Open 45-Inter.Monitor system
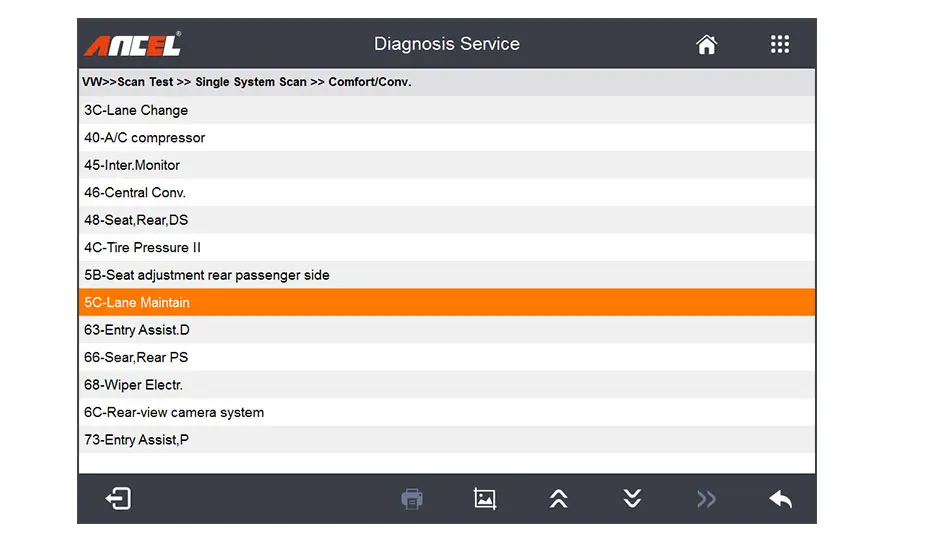 132,165
